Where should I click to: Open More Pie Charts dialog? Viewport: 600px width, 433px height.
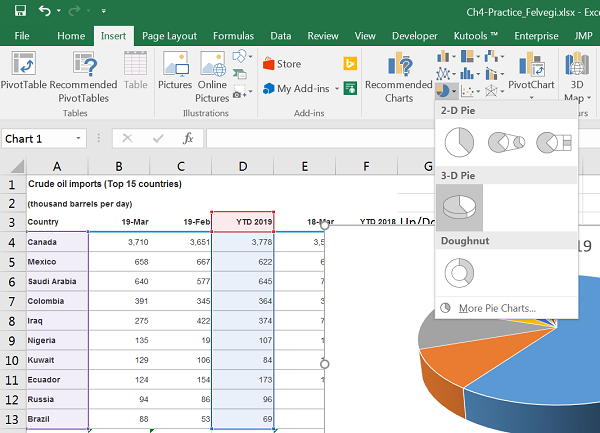point(497,308)
